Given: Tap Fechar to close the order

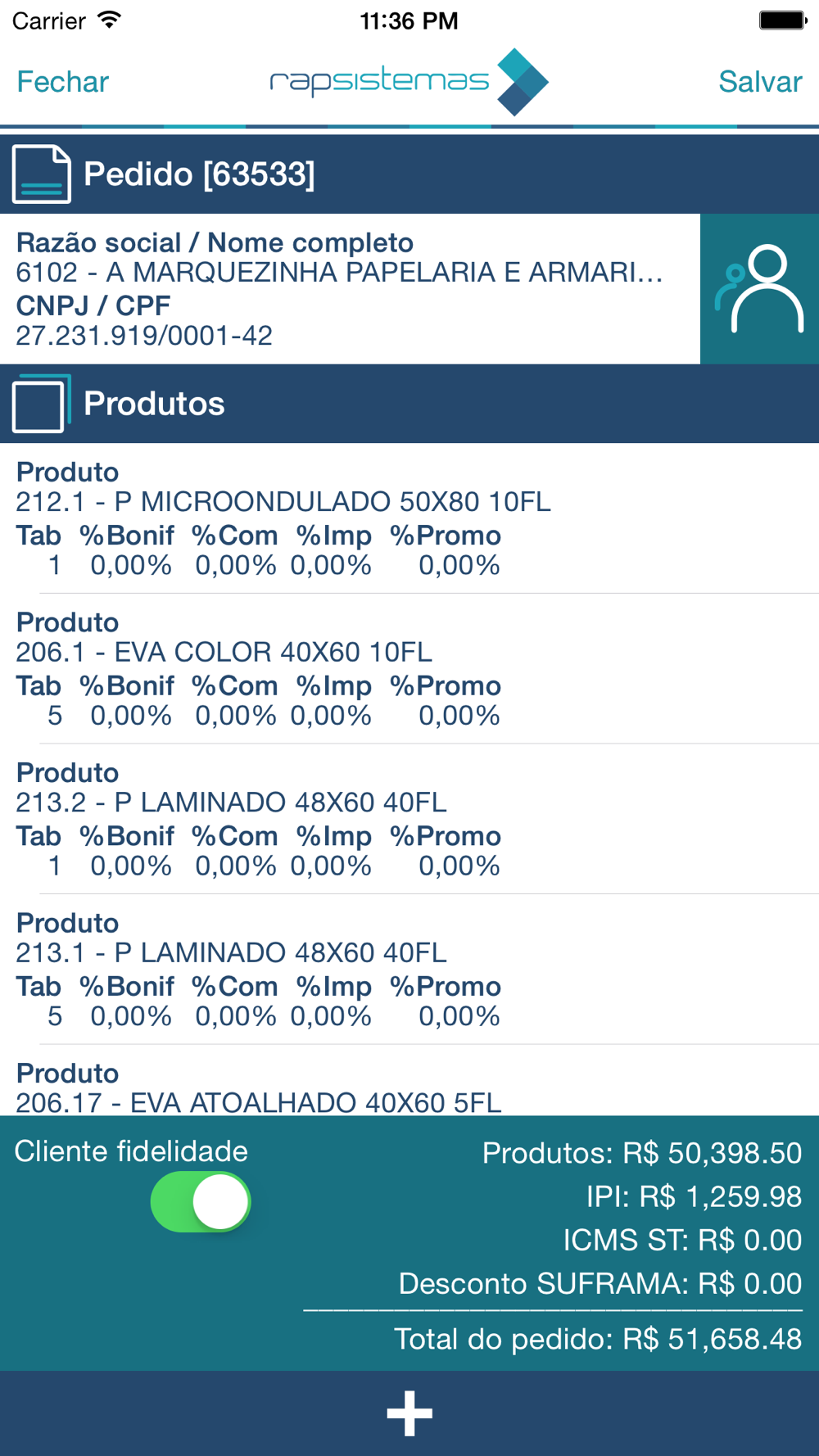Looking at the screenshot, I should pyautogui.click(x=63, y=82).
